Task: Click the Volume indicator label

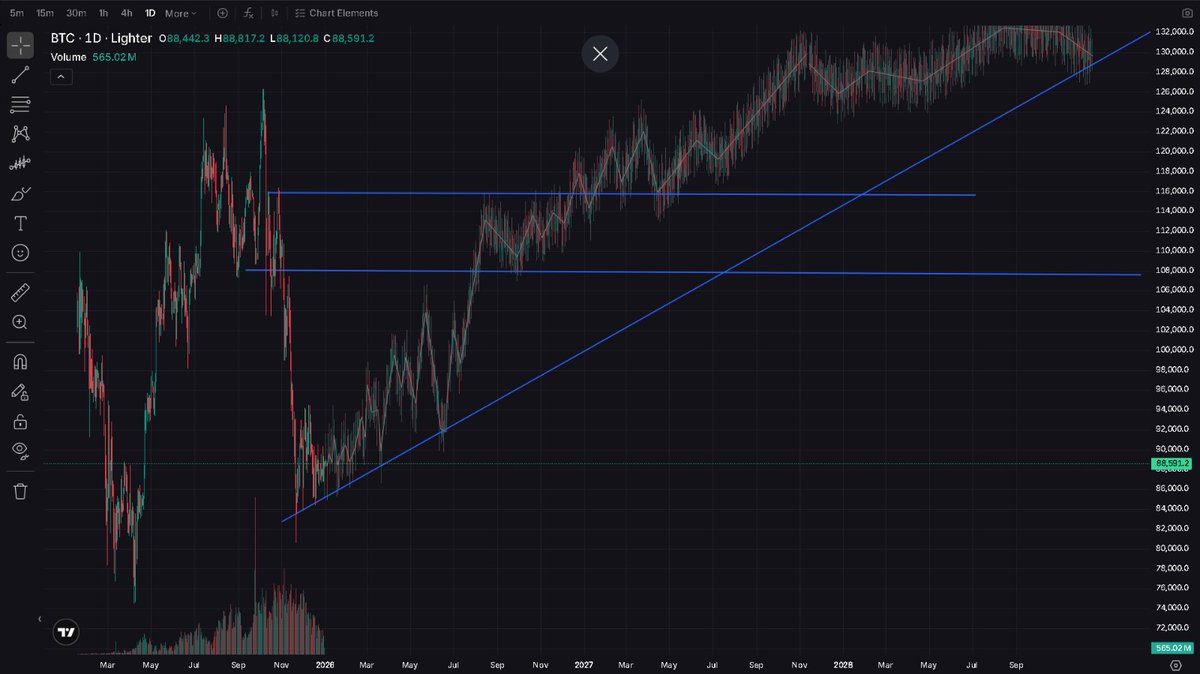Action: pos(68,57)
